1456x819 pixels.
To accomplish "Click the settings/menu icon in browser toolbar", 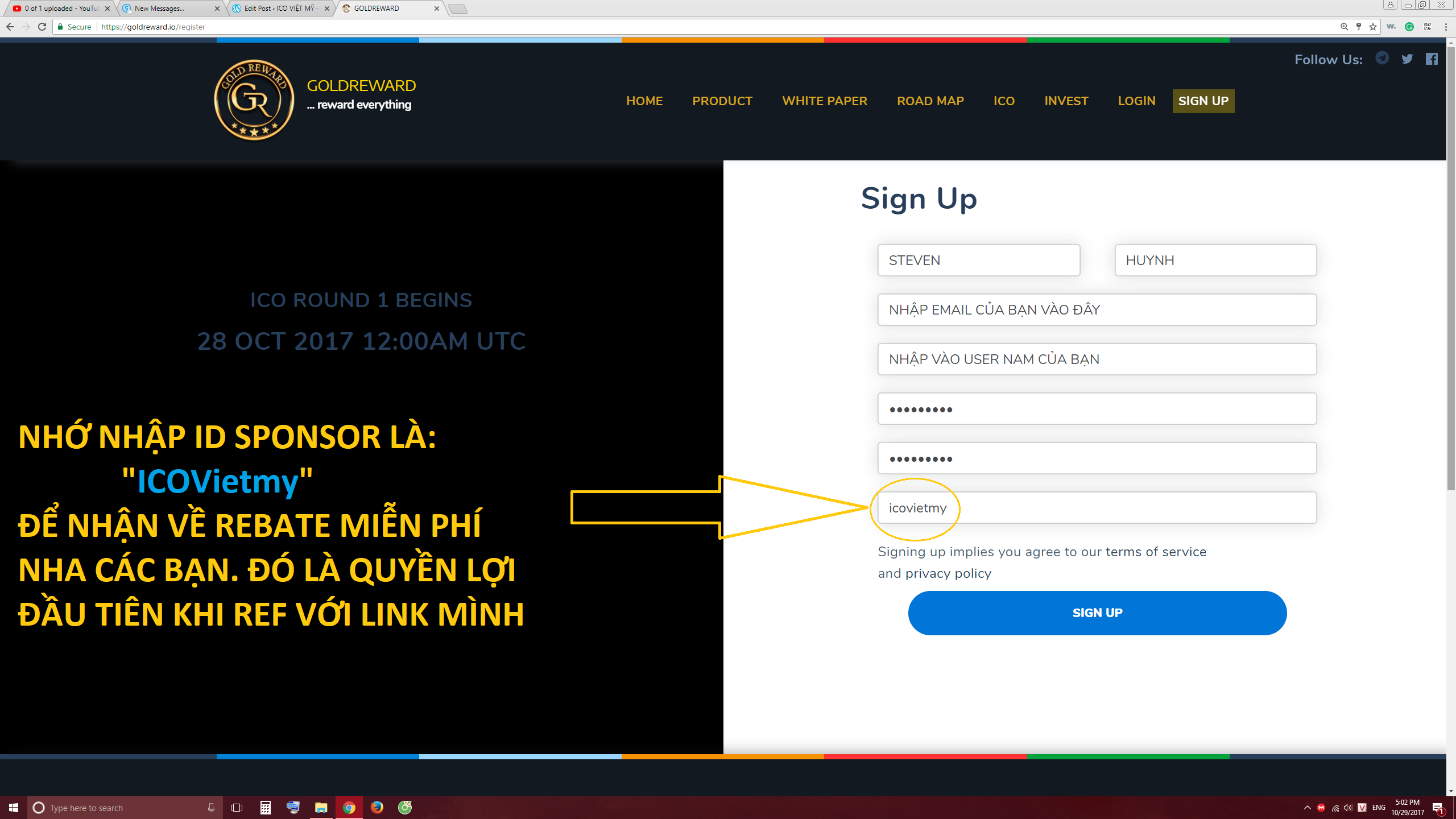I will tap(1447, 27).
